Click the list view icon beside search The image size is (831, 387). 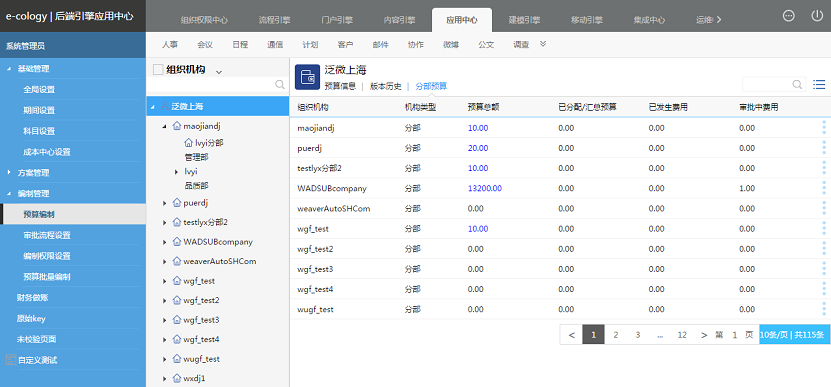[x=819, y=84]
